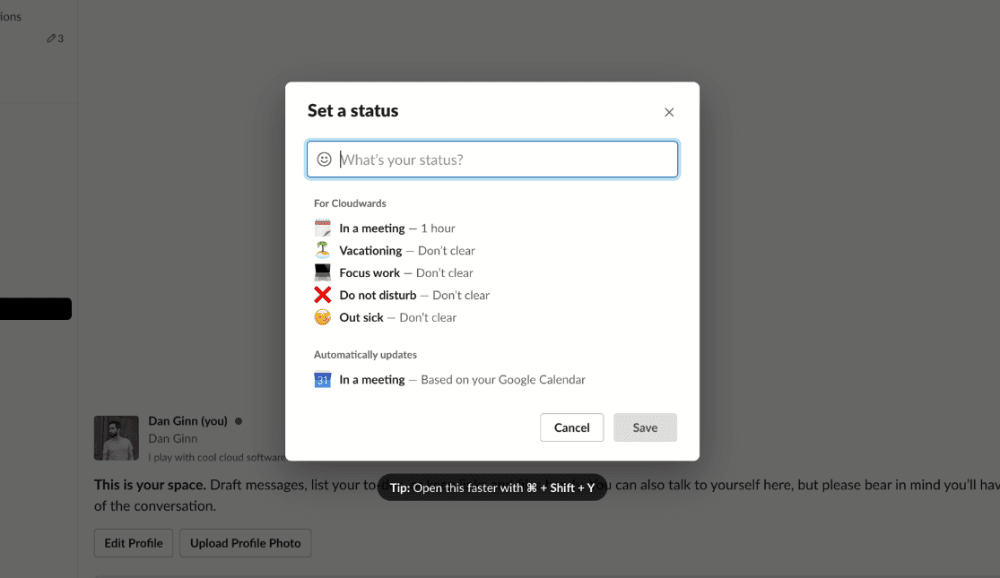The height and width of the screenshot is (578, 1000).
Task: Select the calendar emoji next to In a meeting
Action: [322, 227]
